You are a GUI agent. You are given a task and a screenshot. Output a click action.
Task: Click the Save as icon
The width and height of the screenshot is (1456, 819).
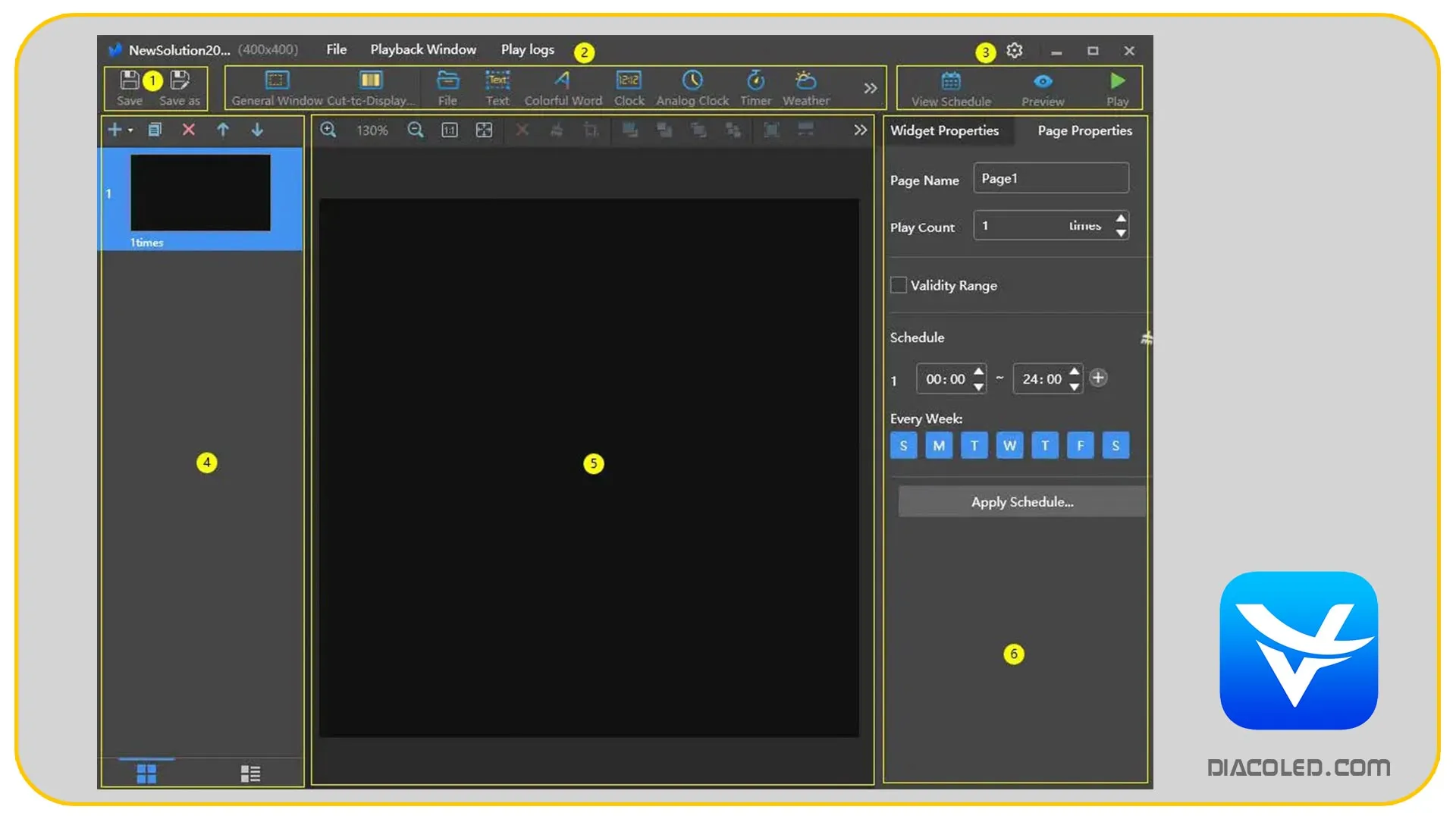point(180,80)
